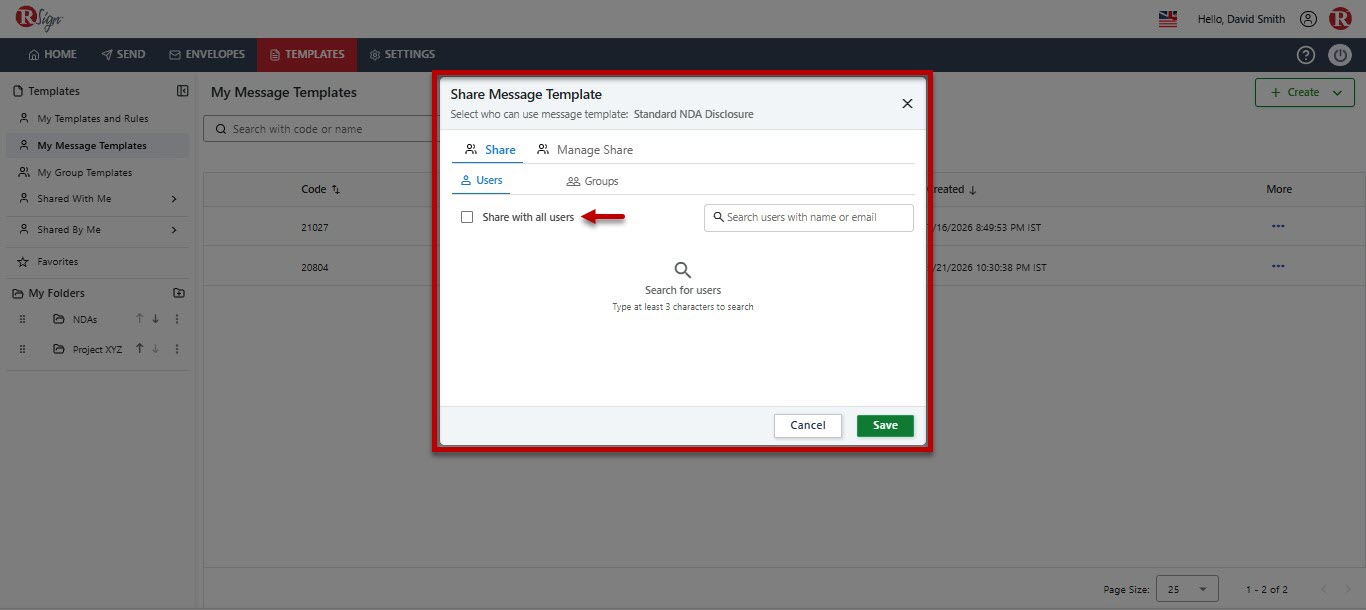Sort by Created column arrow
The height and width of the screenshot is (610, 1366).
[x=973, y=189]
